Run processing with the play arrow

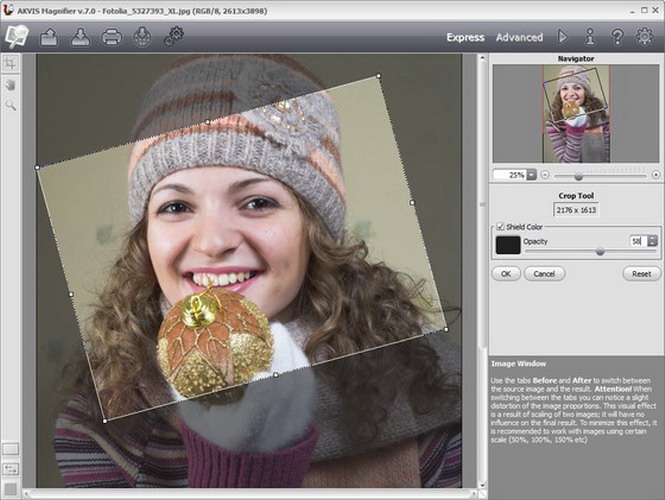[562, 37]
